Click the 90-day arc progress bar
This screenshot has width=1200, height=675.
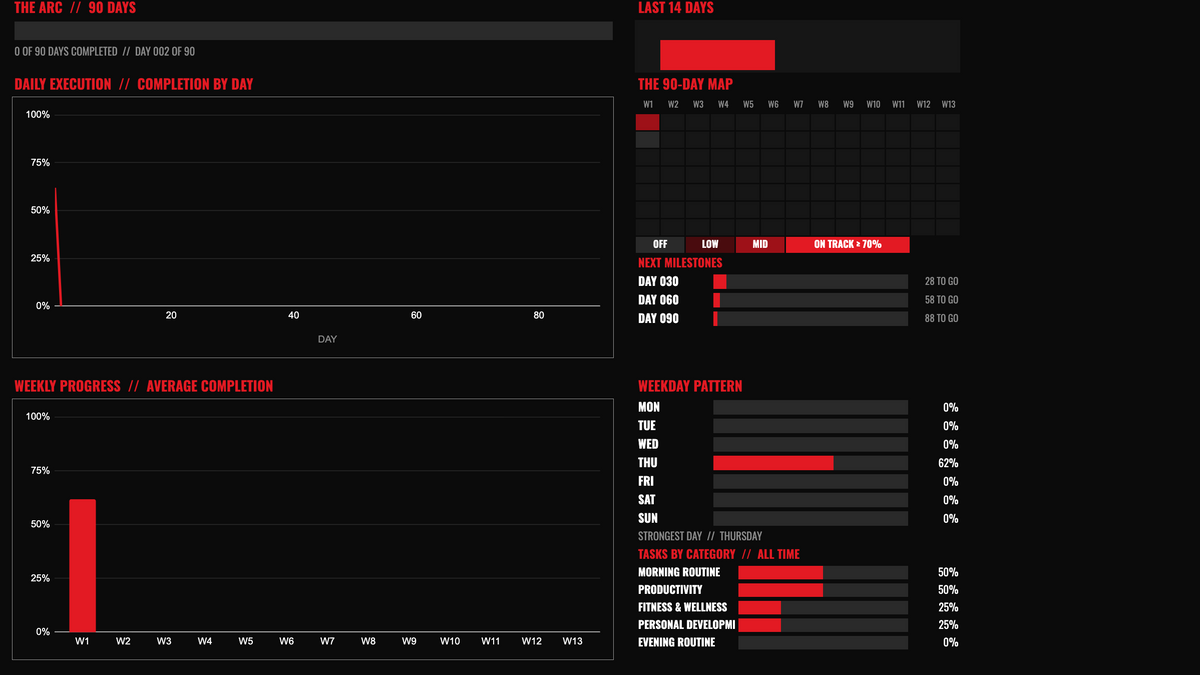313,31
